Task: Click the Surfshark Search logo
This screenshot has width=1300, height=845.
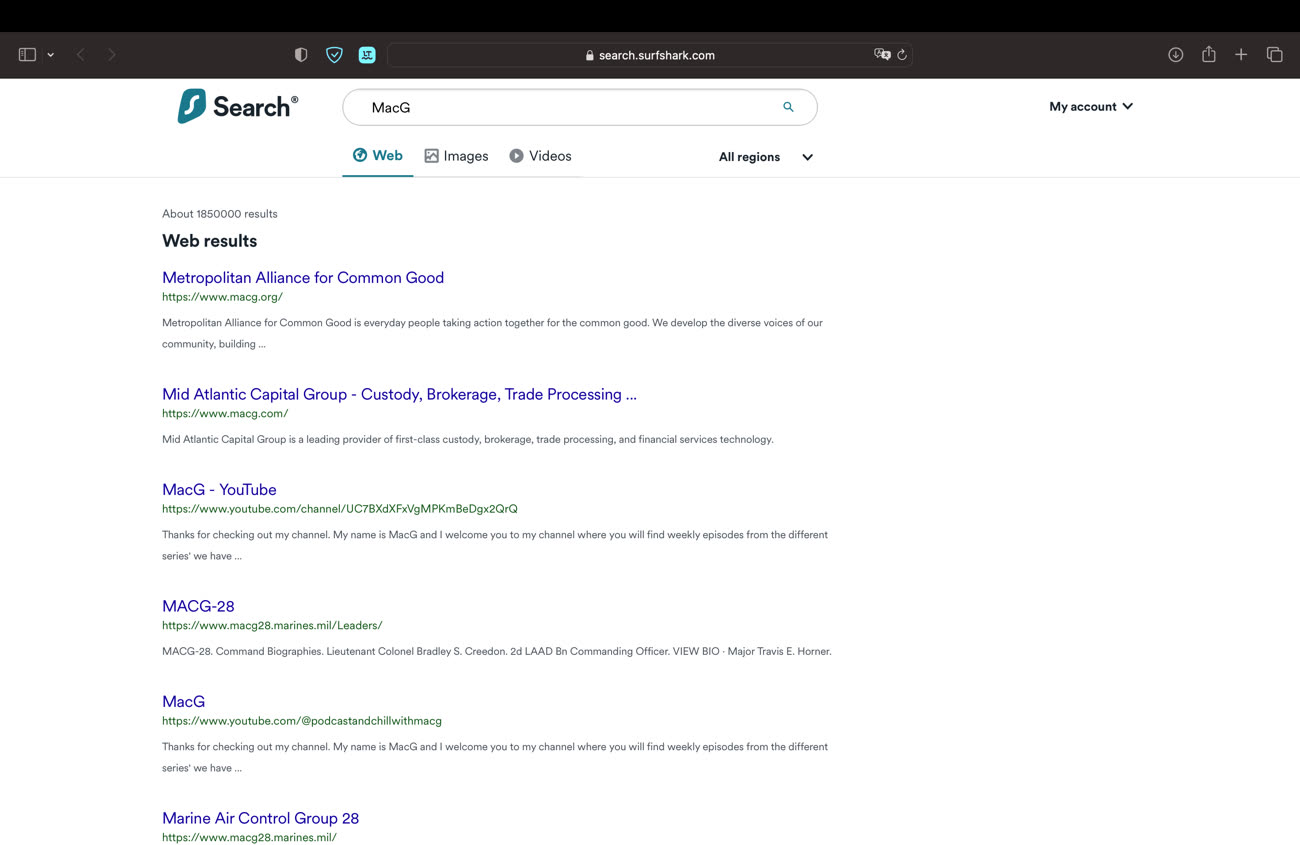Action: click(x=238, y=106)
